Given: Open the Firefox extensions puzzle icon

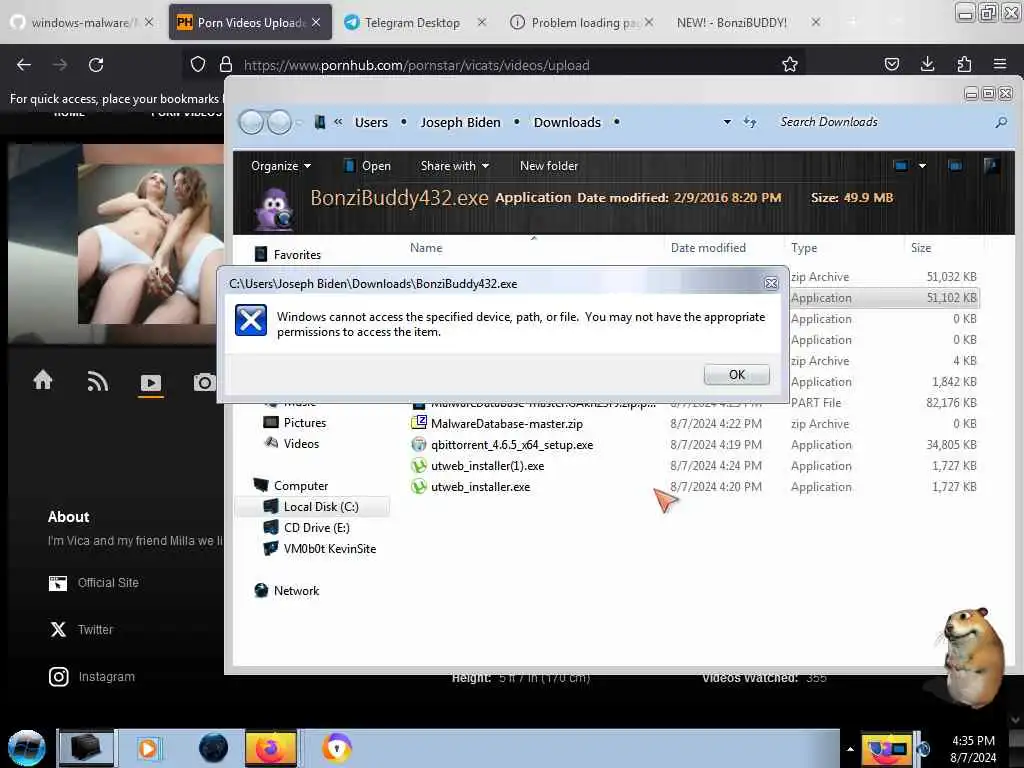Looking at the screenshot, I should (964, 64).
